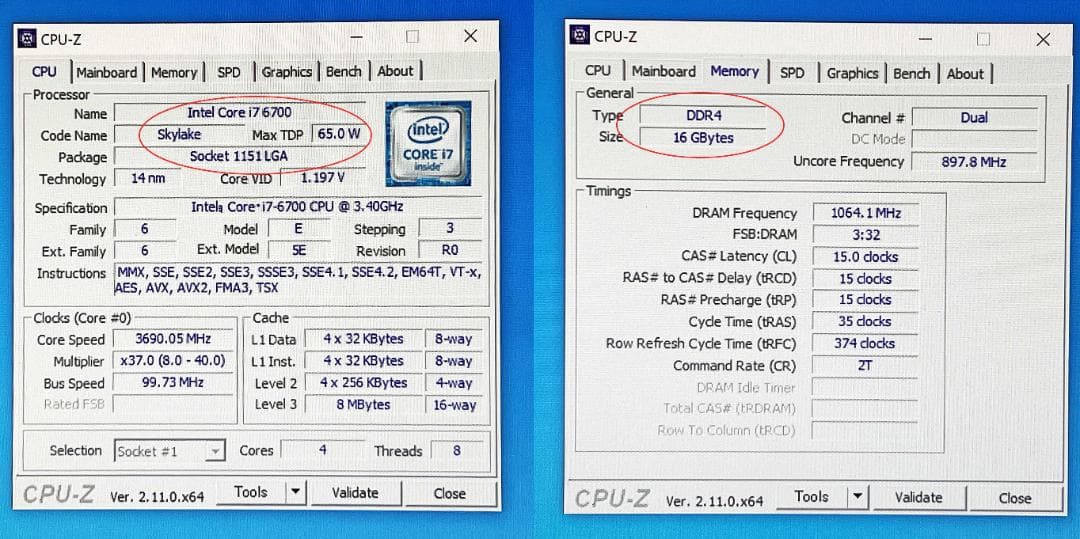Click the Revision value R0

coord(450,250)
